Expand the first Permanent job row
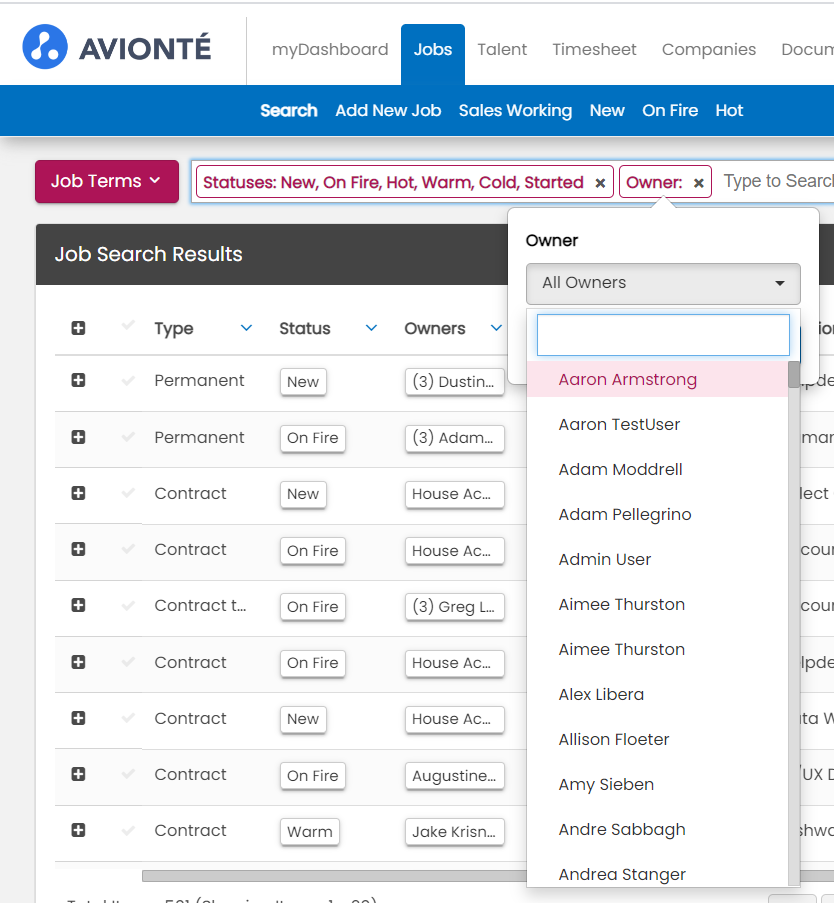 [78, 380]
